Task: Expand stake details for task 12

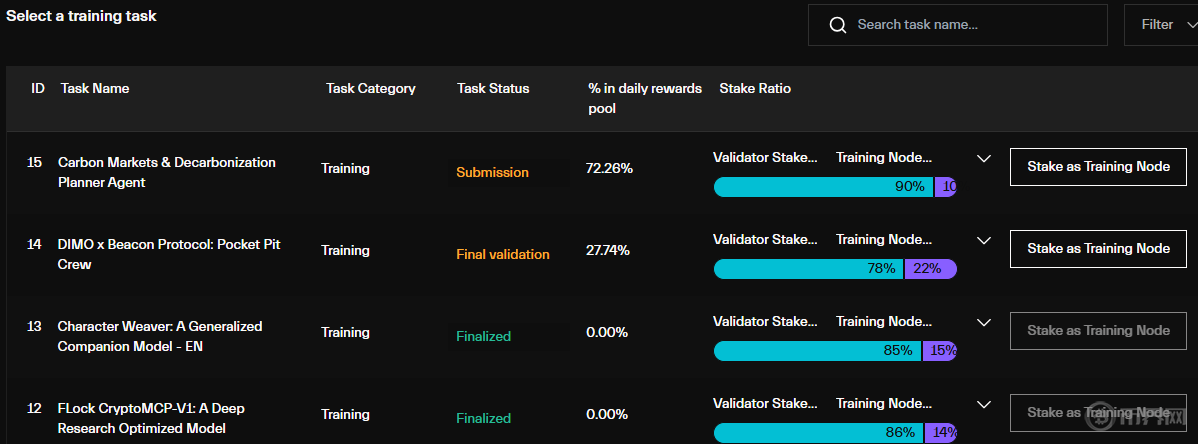Action: pyautogui.click(x=983, y=404)
